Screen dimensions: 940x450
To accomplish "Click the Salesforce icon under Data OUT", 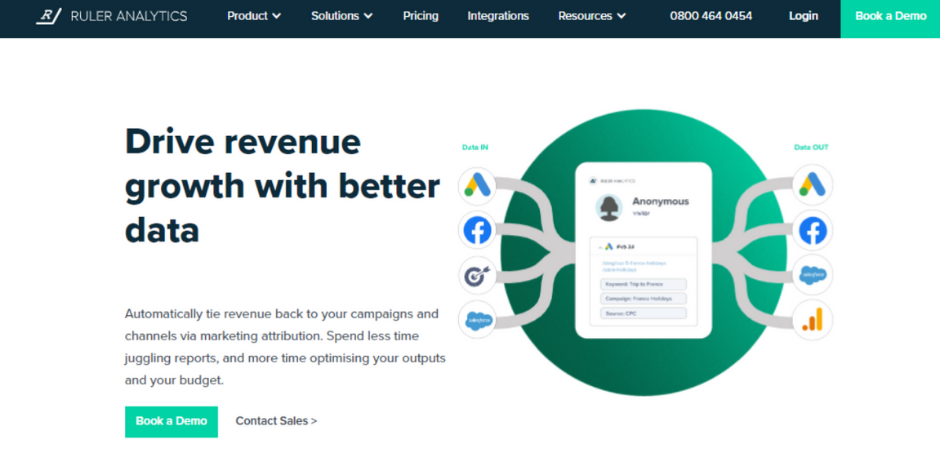I will point(813,275).
